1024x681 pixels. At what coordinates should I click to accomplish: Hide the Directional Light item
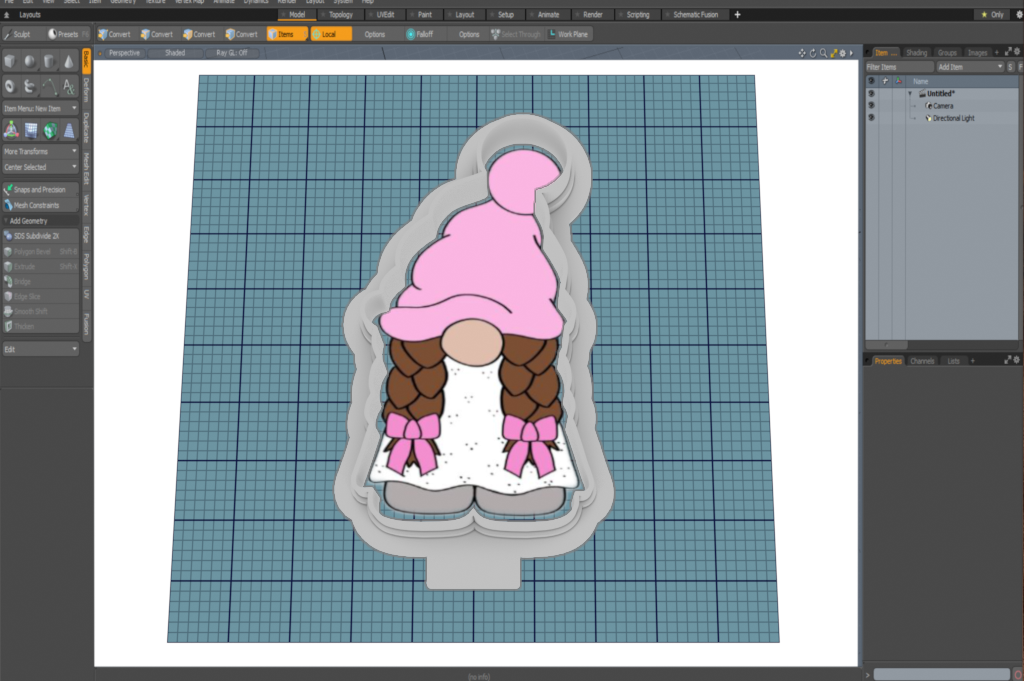tap(871, 118)
